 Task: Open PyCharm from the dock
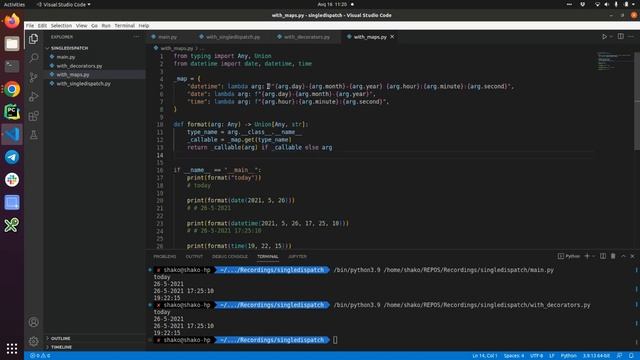point(12,112)
